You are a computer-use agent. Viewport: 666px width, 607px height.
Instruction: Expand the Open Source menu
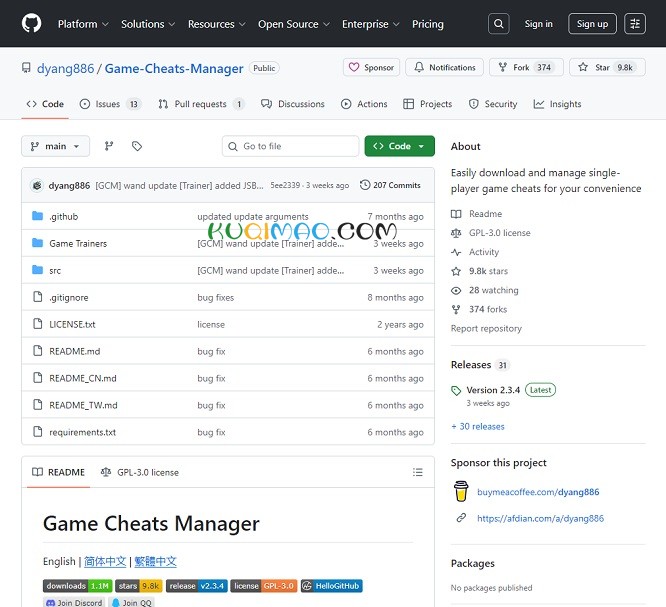294,24
